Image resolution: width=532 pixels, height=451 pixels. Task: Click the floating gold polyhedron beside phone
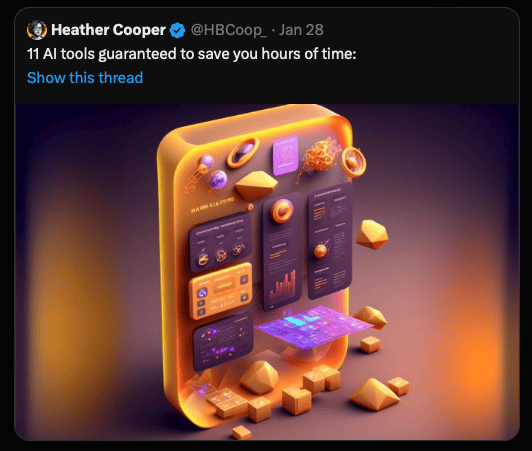point(372,234)
